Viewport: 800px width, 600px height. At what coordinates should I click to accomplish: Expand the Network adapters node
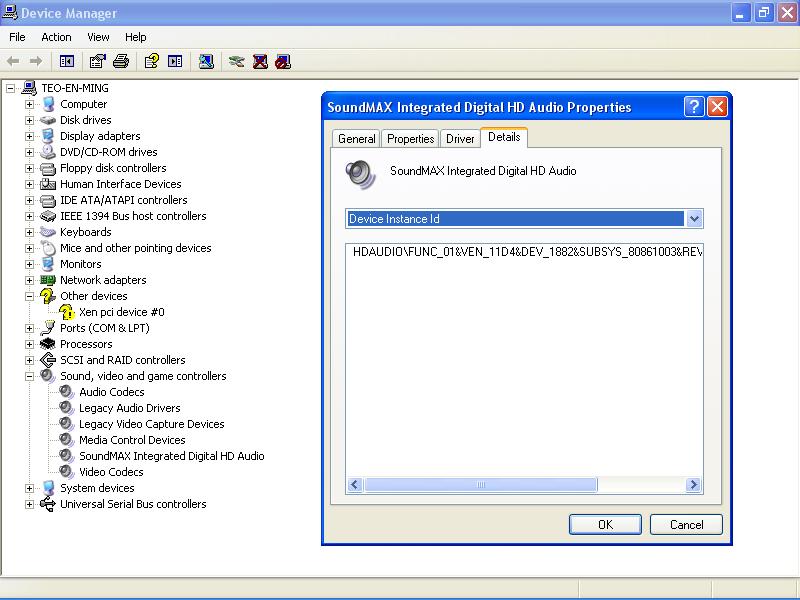(x=30, y=280)
